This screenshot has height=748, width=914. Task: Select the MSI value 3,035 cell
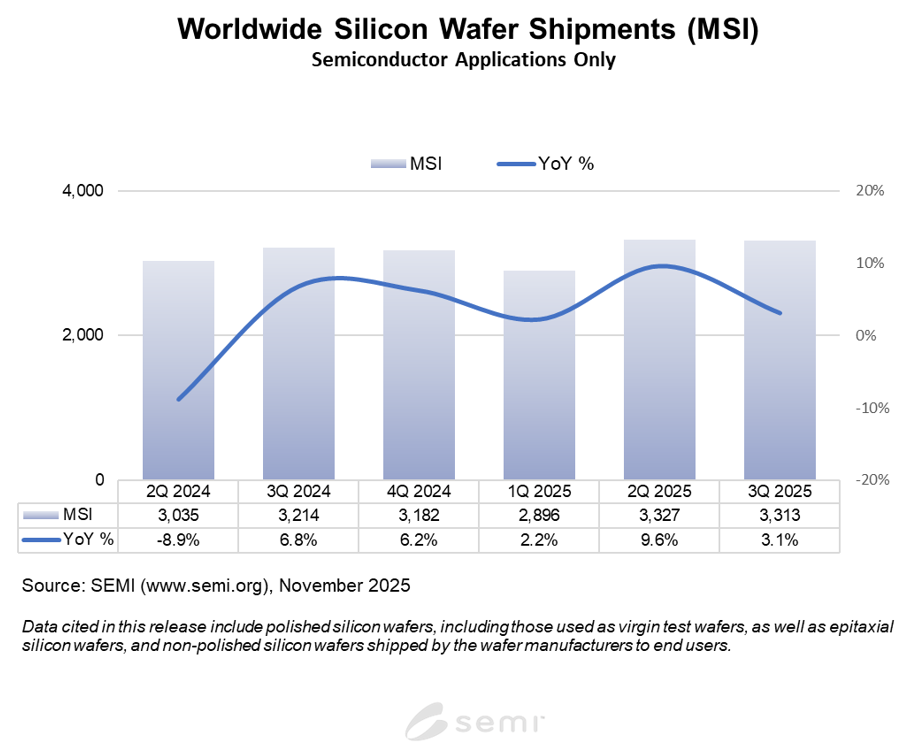pos(178,515)
